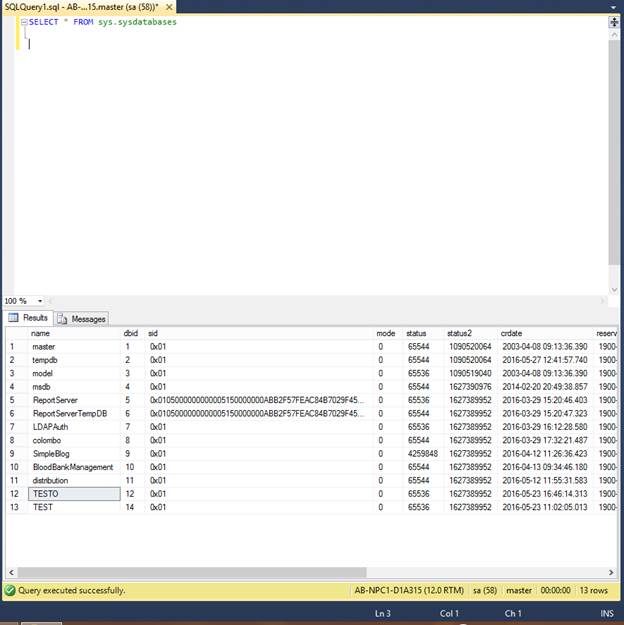Image resolution: width=624 pixels, height=625 pixels.
Task: Select the colombo name cell
Action: (x=75, y=440)
